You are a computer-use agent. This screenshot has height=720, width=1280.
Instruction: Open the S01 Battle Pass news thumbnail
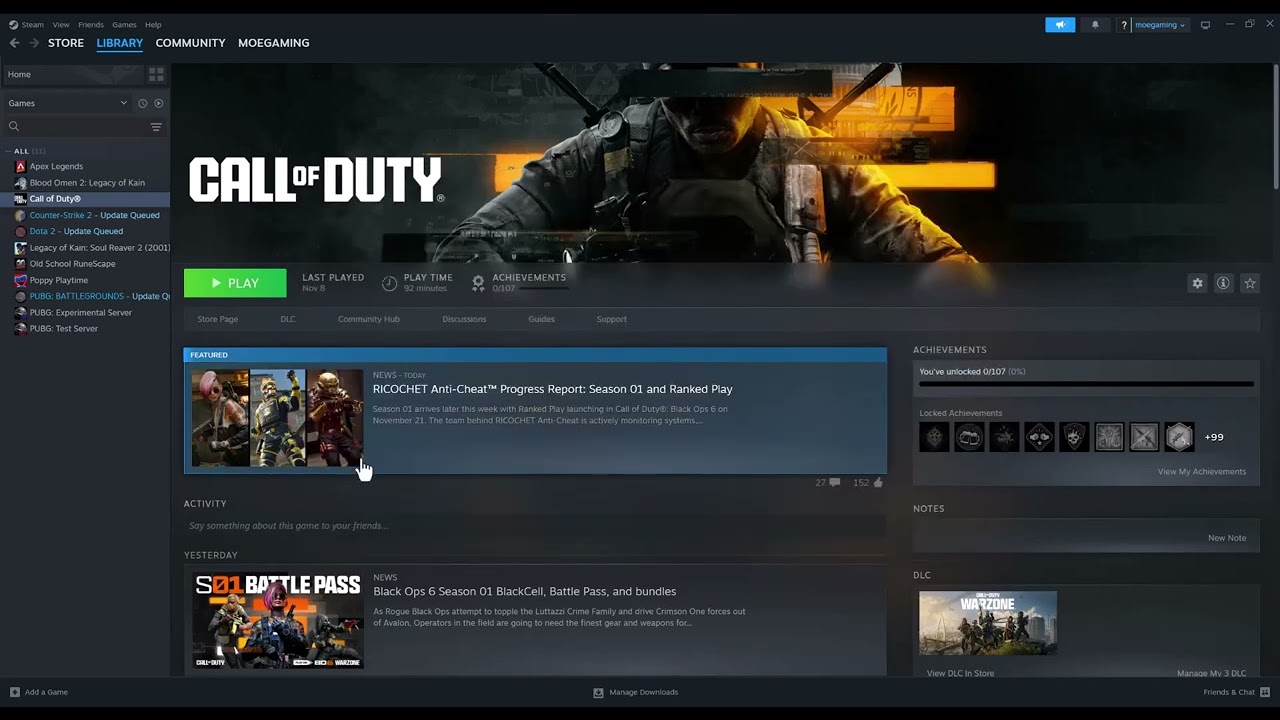click(278, 621)
